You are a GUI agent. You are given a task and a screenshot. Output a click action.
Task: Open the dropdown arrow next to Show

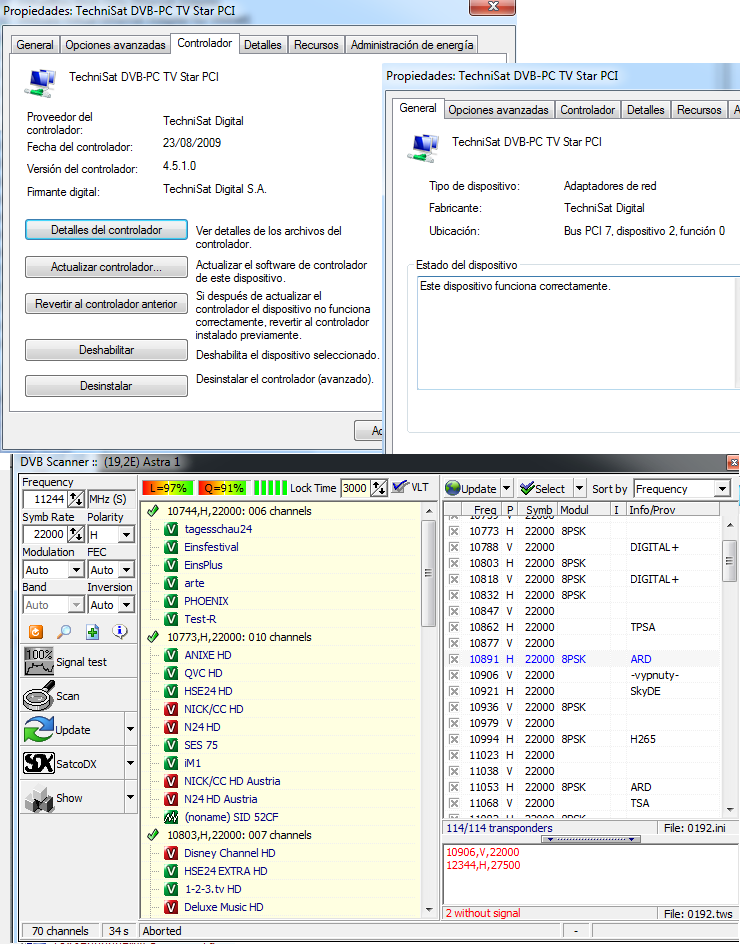pyautogui.click(x=130, y=798)
